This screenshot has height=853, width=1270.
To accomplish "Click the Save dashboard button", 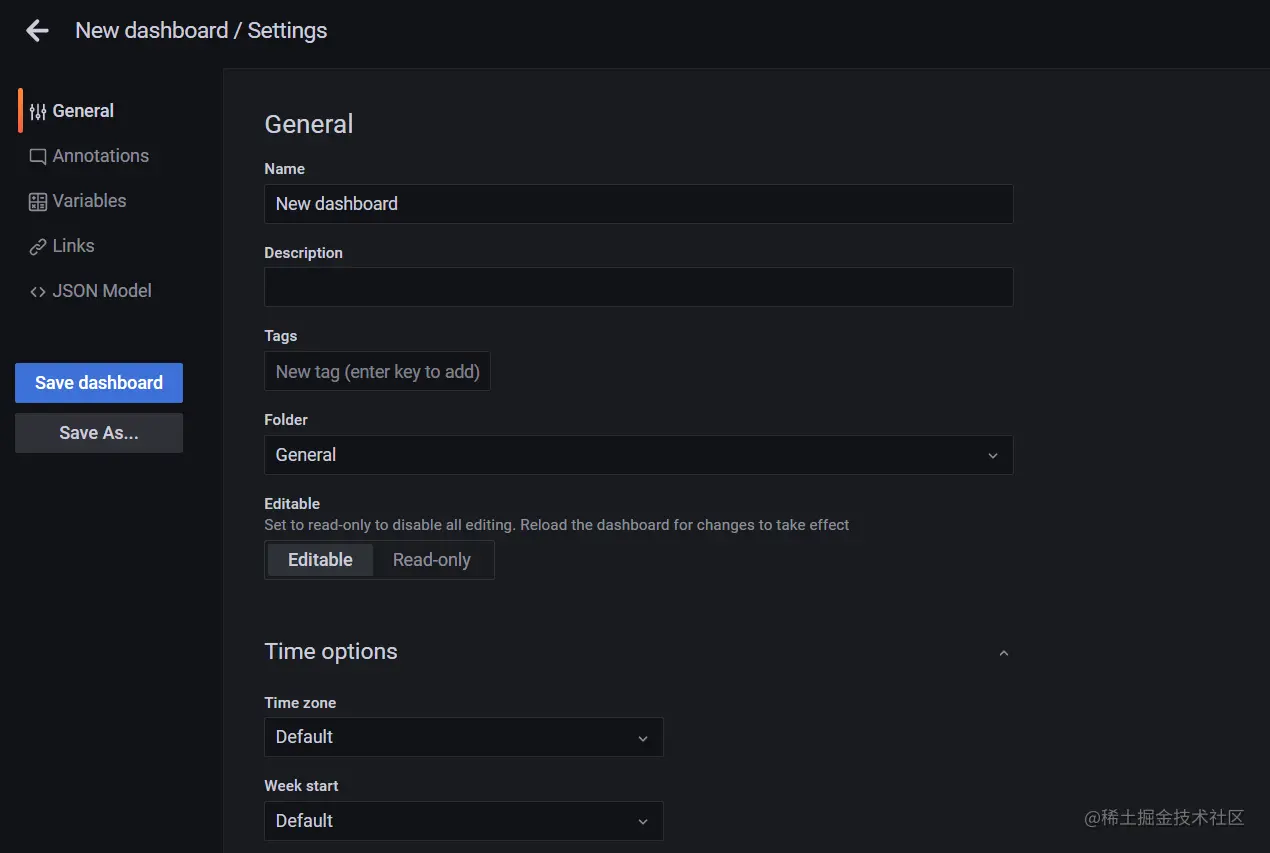I will tap(99, 383).
